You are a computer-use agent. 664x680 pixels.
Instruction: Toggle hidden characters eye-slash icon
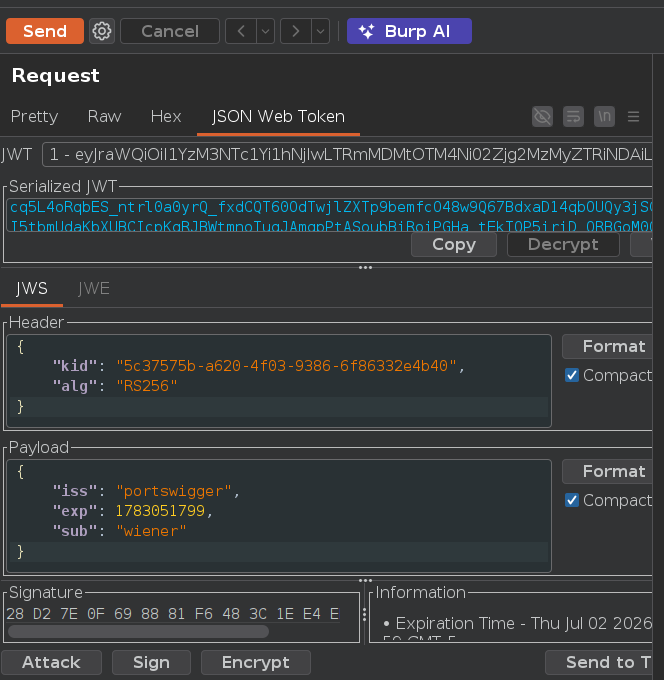coord(542,116)
